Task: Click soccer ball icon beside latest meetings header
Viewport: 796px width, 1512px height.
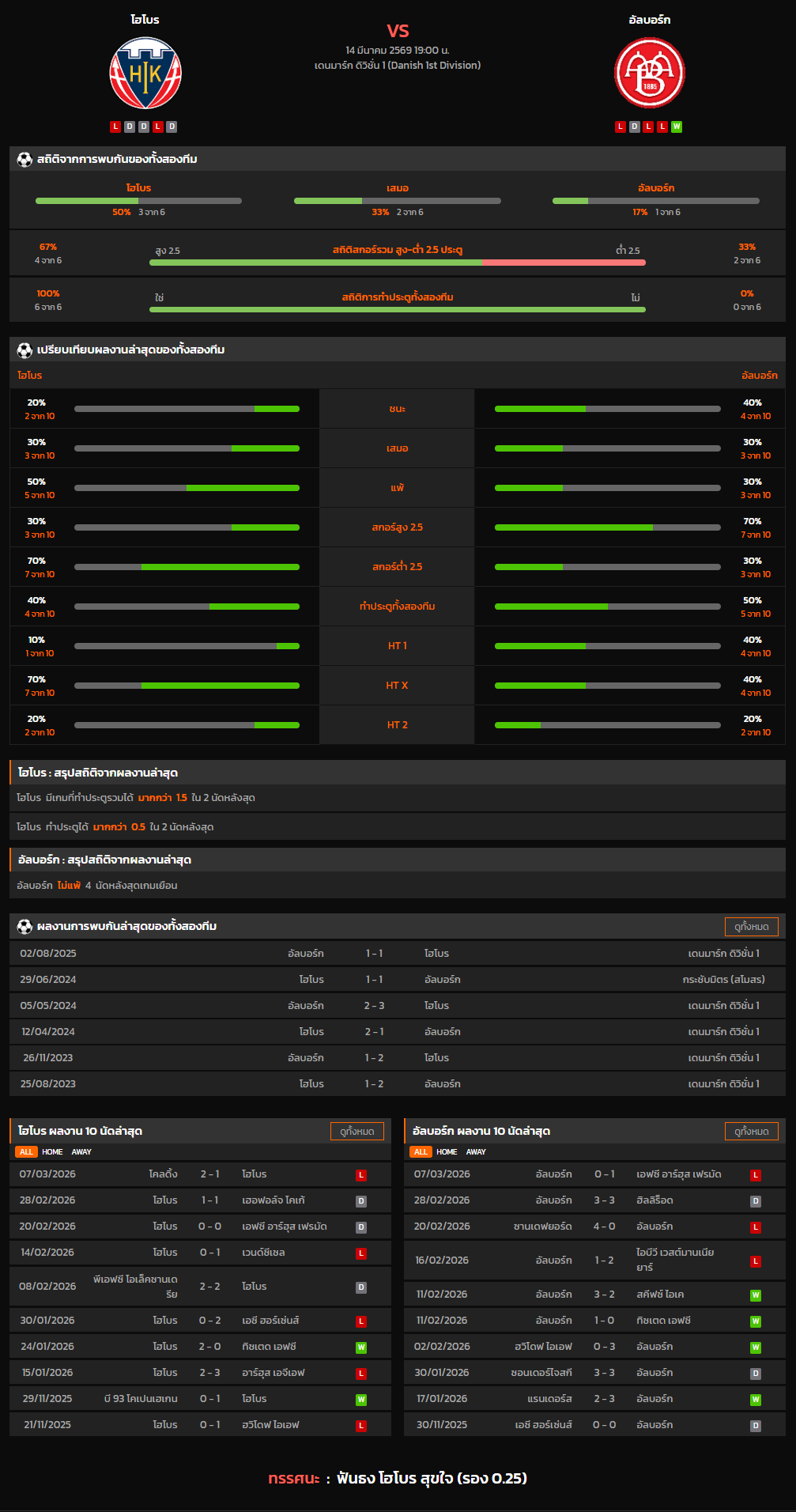Action: tap(25, 927)
